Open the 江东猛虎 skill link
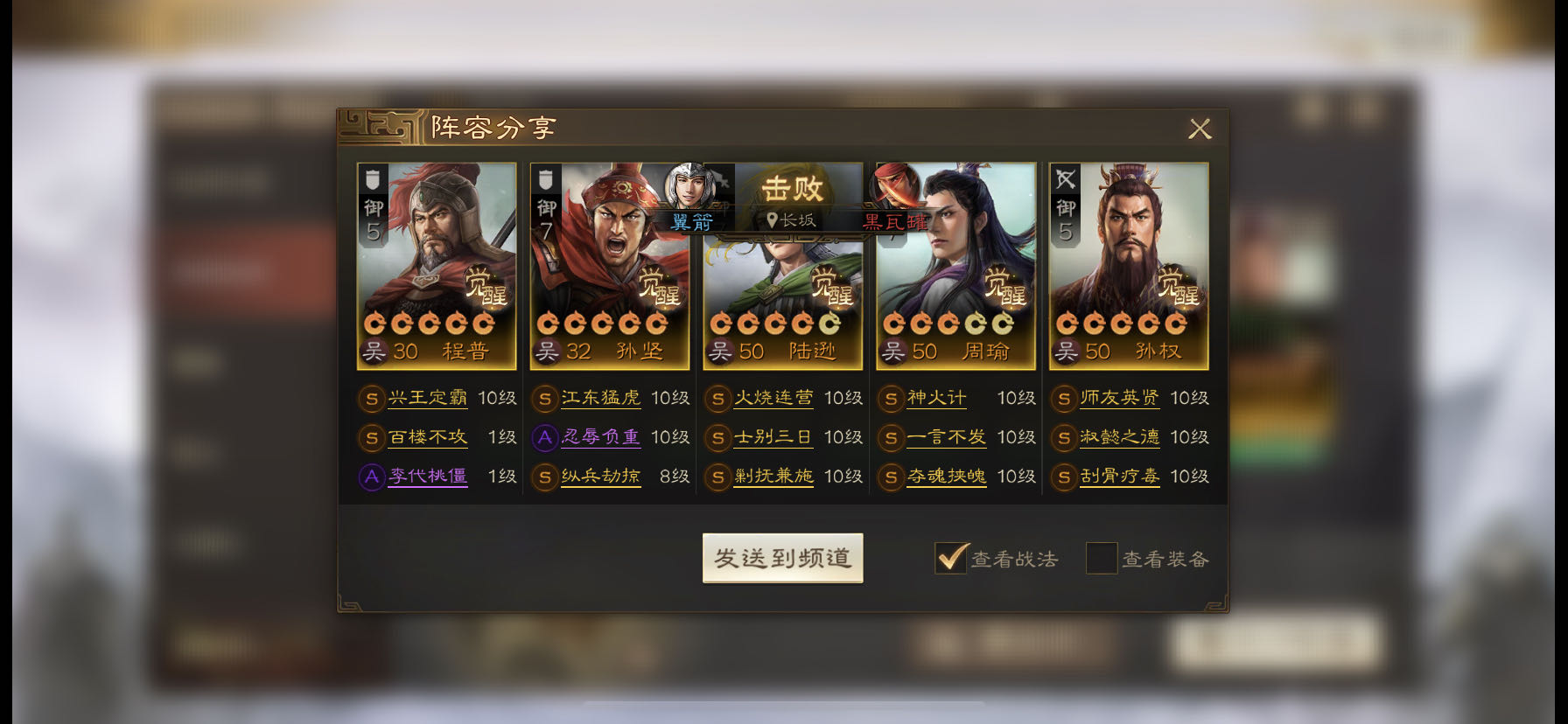 tap(601, 398)
